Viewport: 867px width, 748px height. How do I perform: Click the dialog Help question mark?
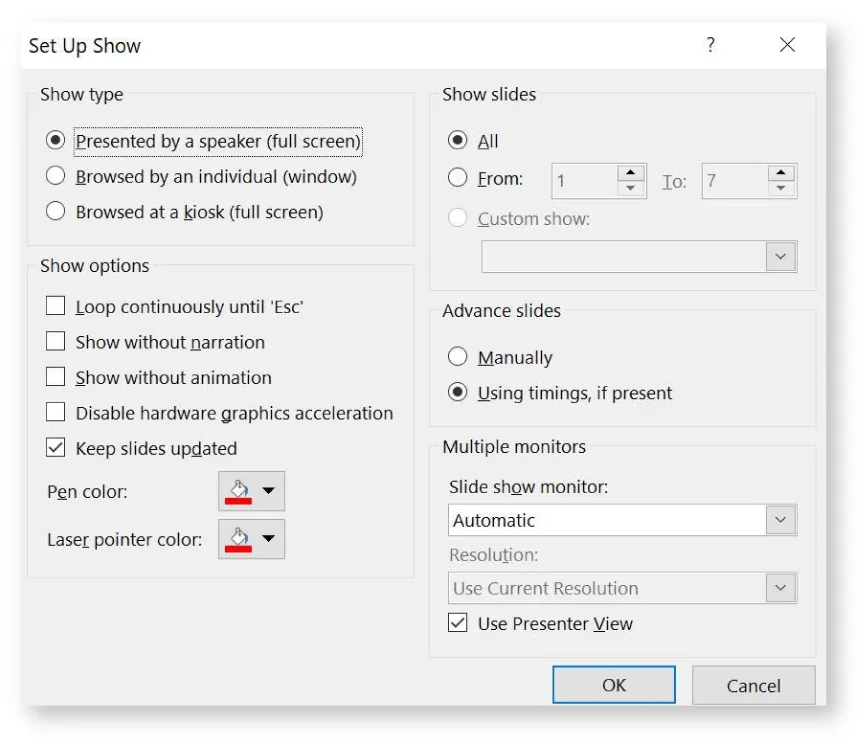pos(710,45)
